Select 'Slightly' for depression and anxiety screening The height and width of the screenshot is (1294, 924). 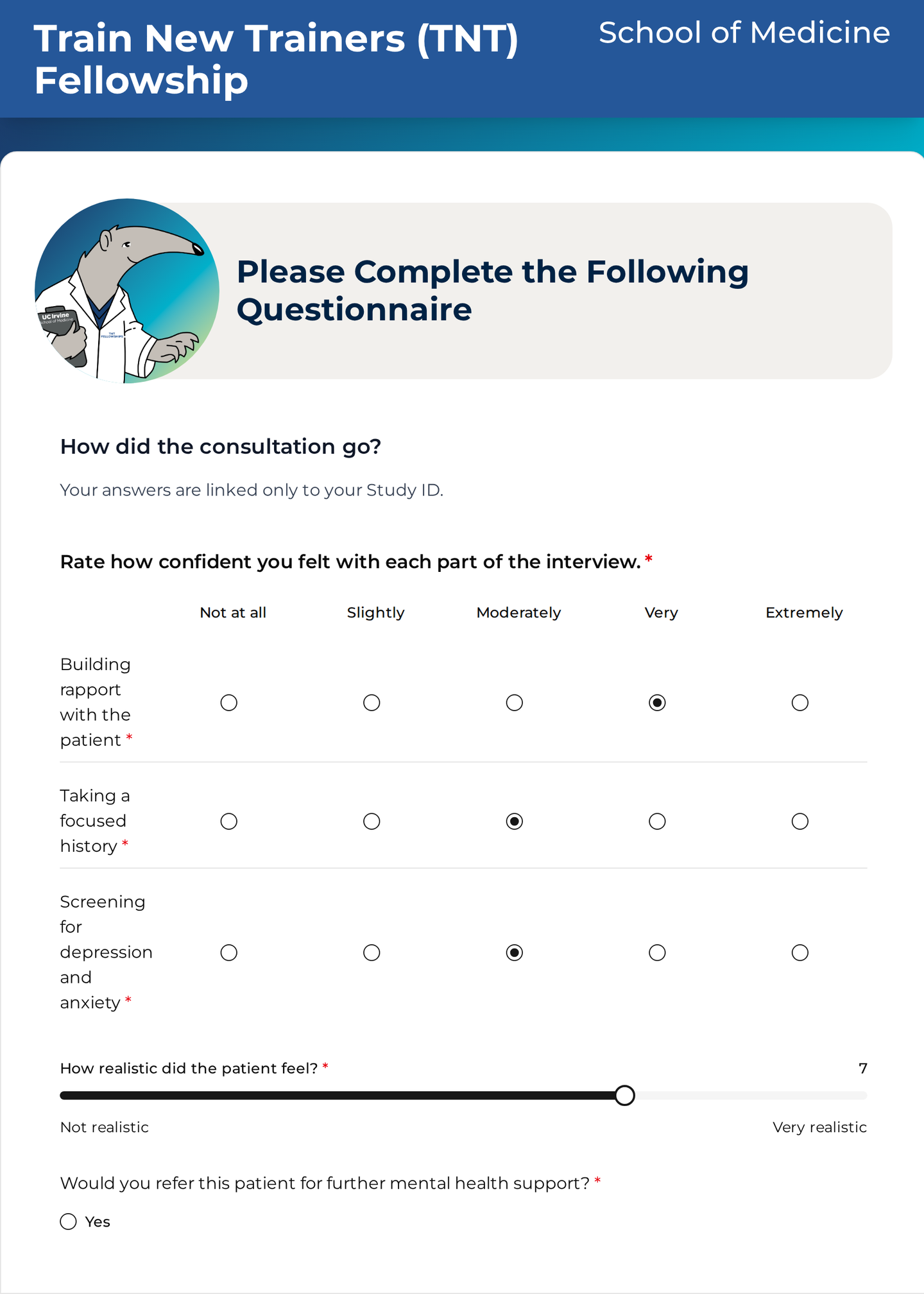372,953
